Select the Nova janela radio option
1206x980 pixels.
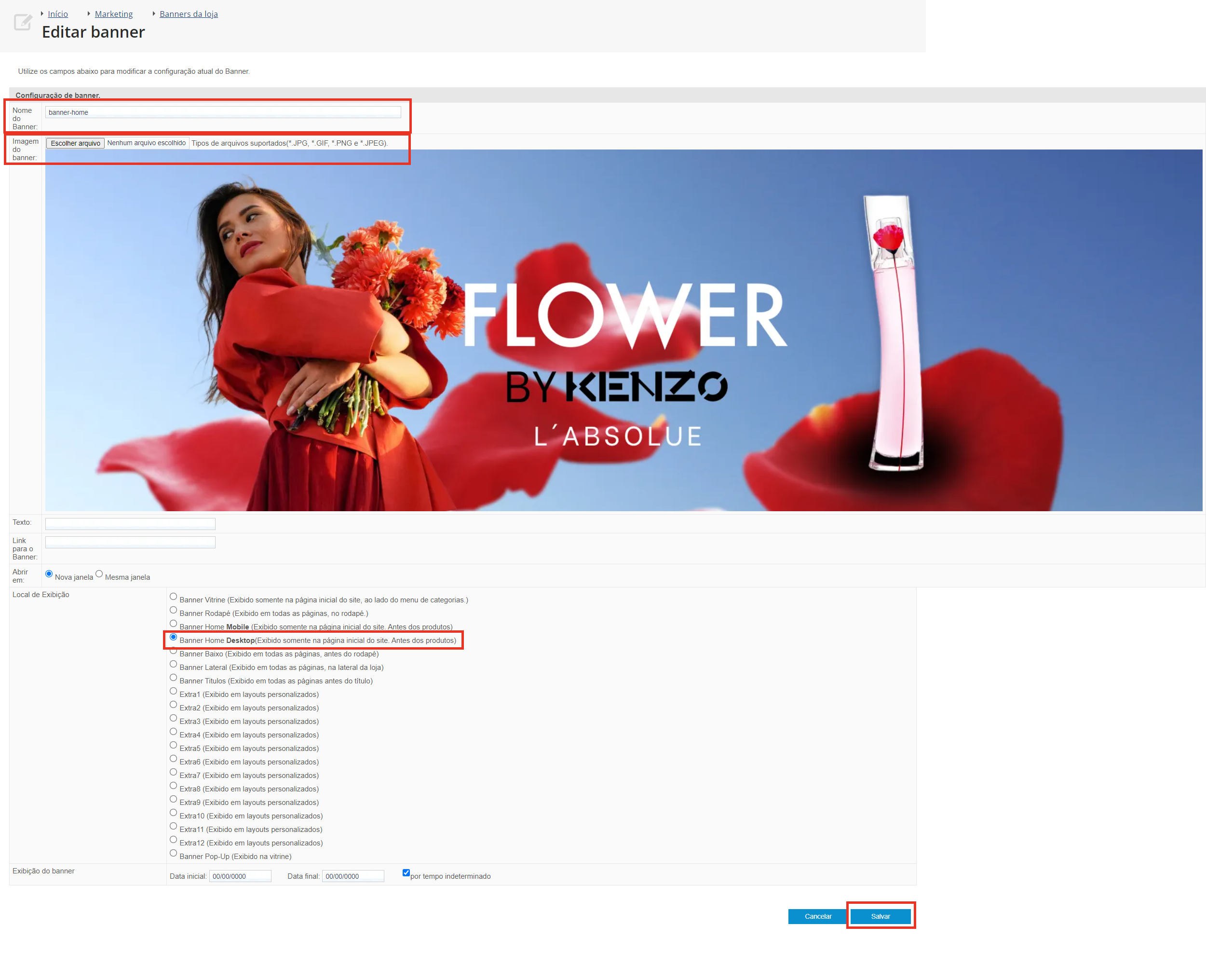pos(49,574)
